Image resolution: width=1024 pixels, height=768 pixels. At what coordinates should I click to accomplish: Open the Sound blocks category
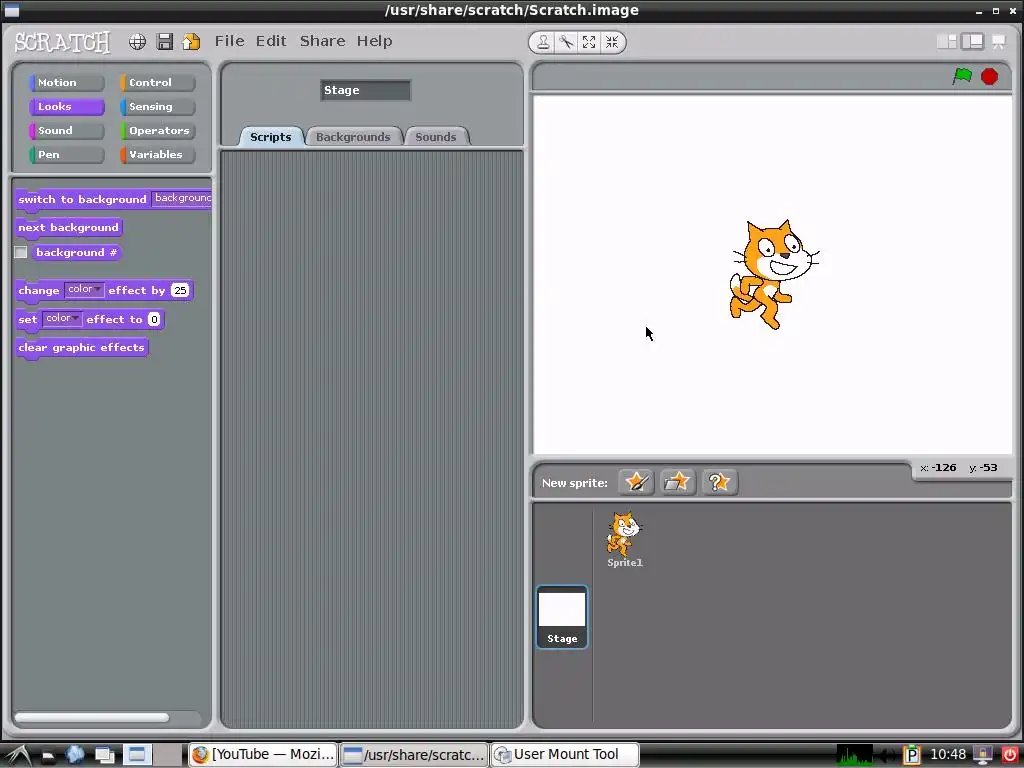66,131
